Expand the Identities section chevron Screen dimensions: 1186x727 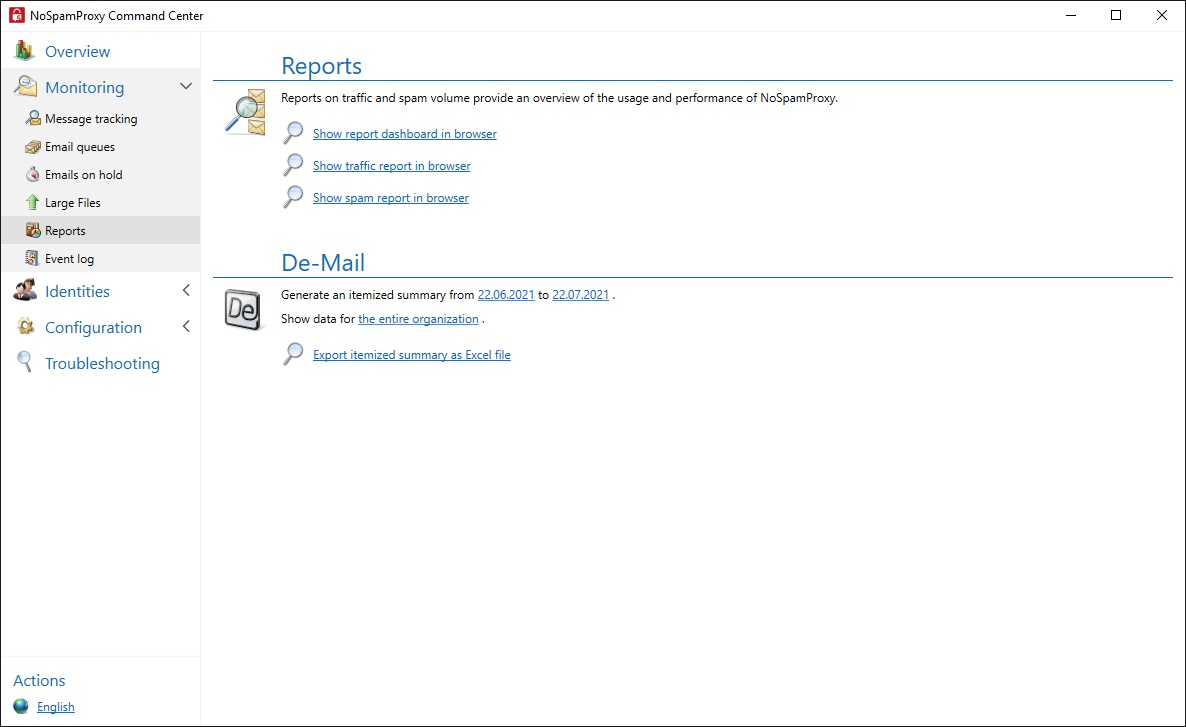coord(186,290)
